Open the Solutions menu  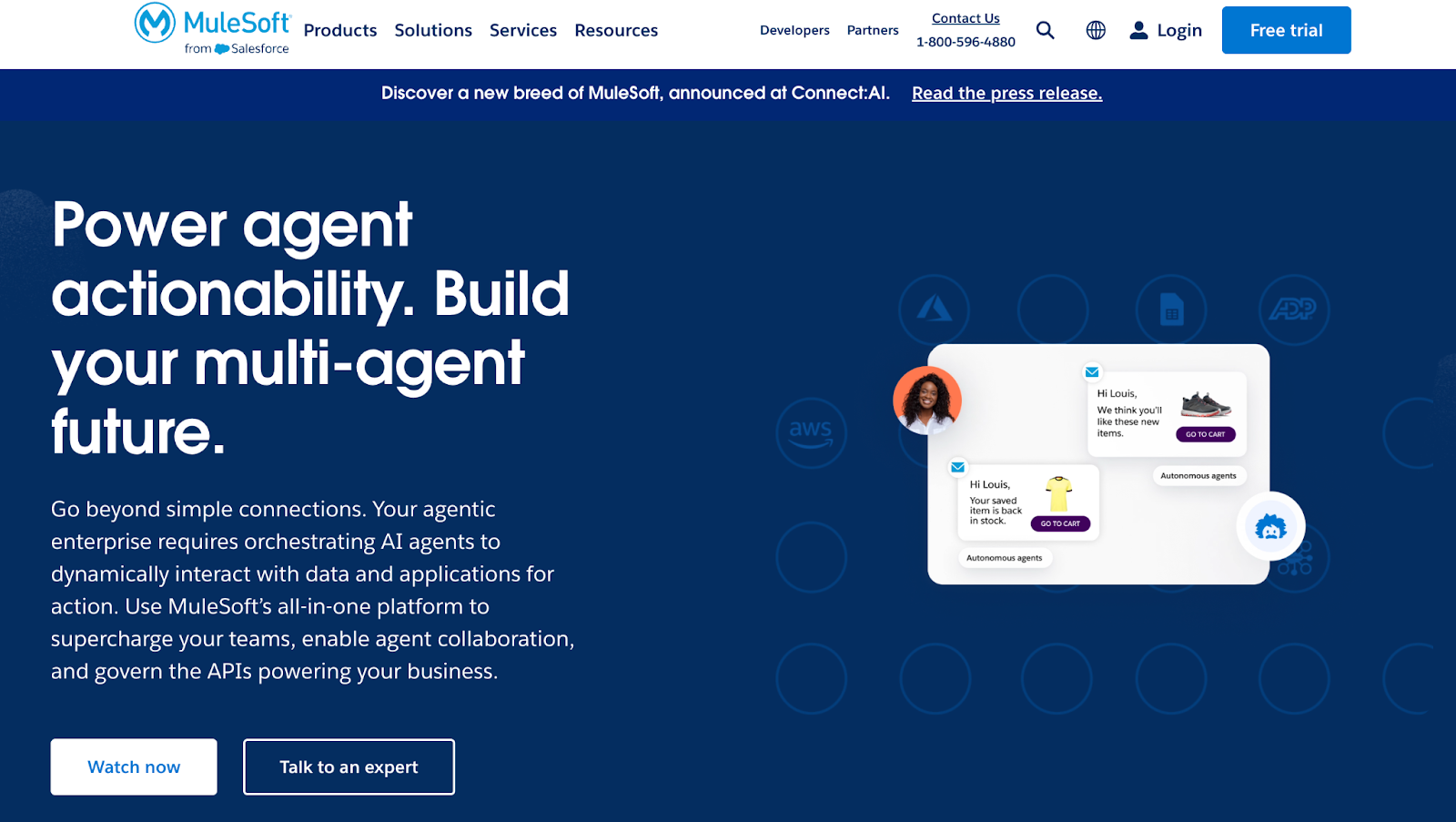pyautogui.click(x=433, y=30)
